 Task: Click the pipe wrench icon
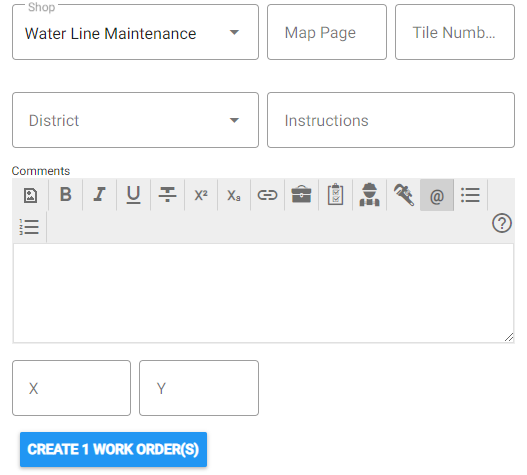coord(403,195)
